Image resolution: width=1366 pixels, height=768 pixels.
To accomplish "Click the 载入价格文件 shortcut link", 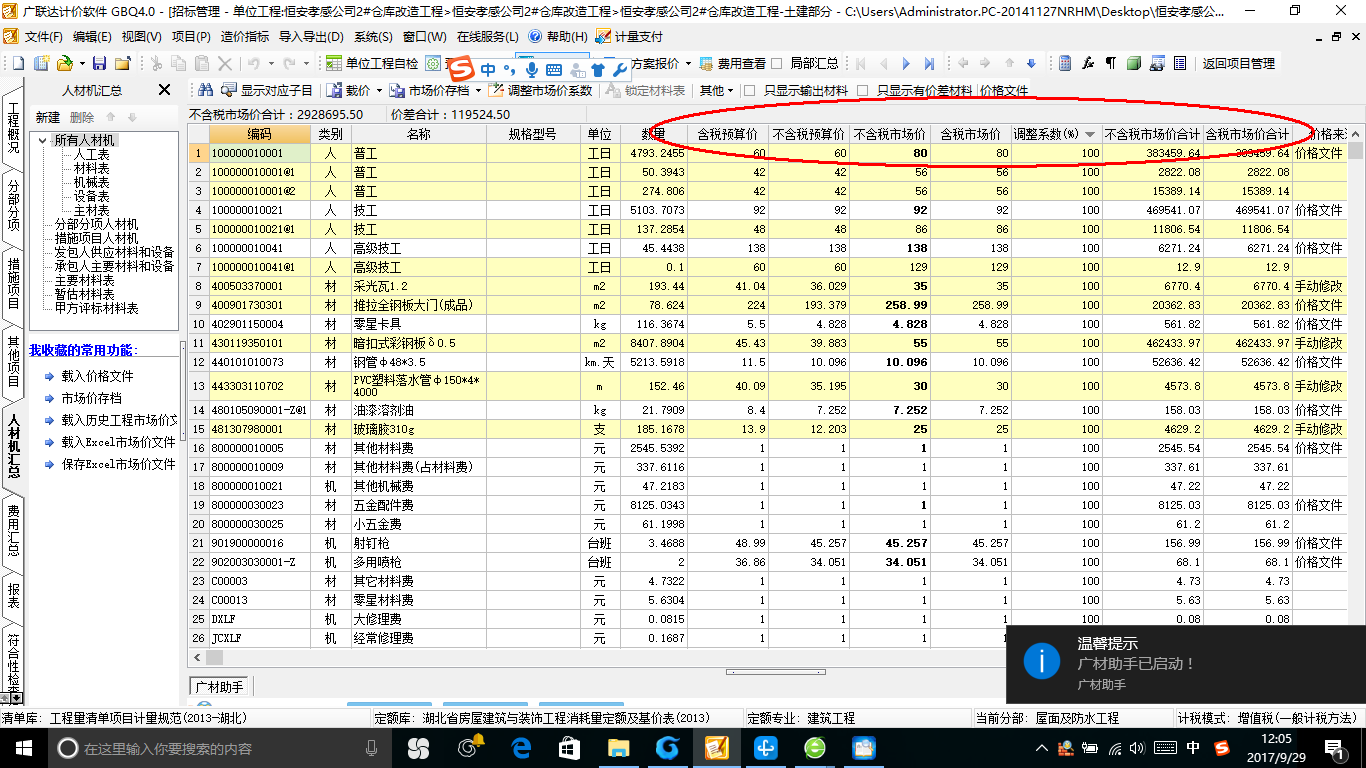I will 97,376.
